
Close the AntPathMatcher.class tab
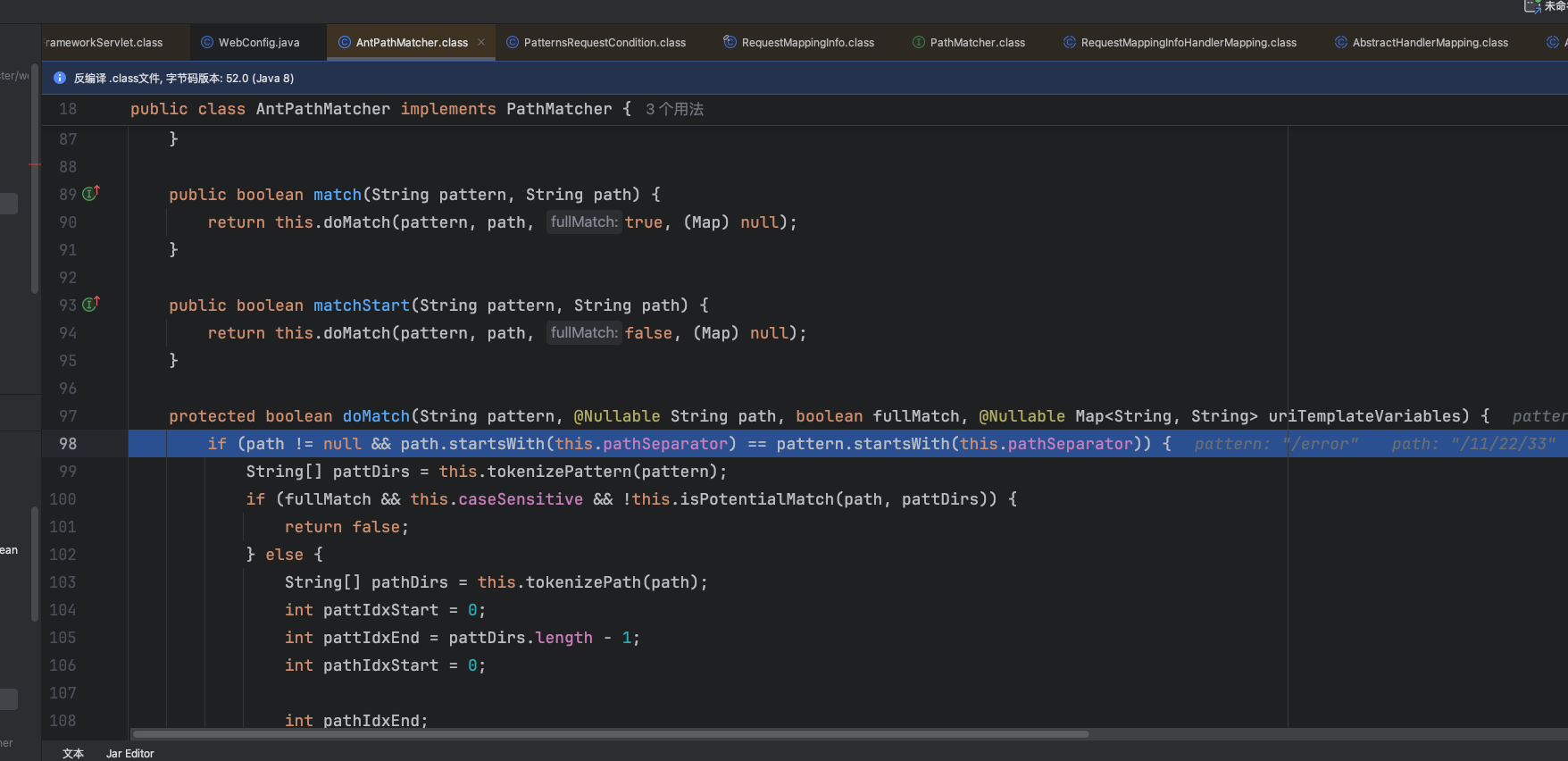point(481,42)
